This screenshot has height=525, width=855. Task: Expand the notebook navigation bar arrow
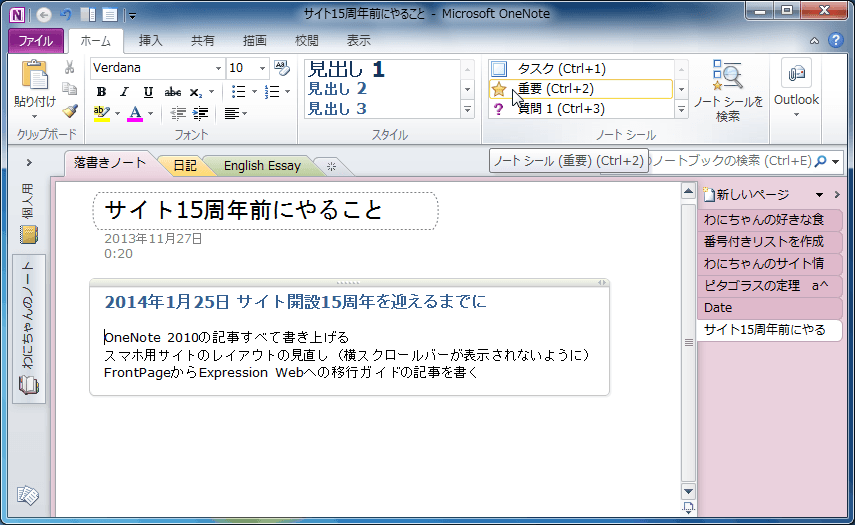[x=29, y=162]
